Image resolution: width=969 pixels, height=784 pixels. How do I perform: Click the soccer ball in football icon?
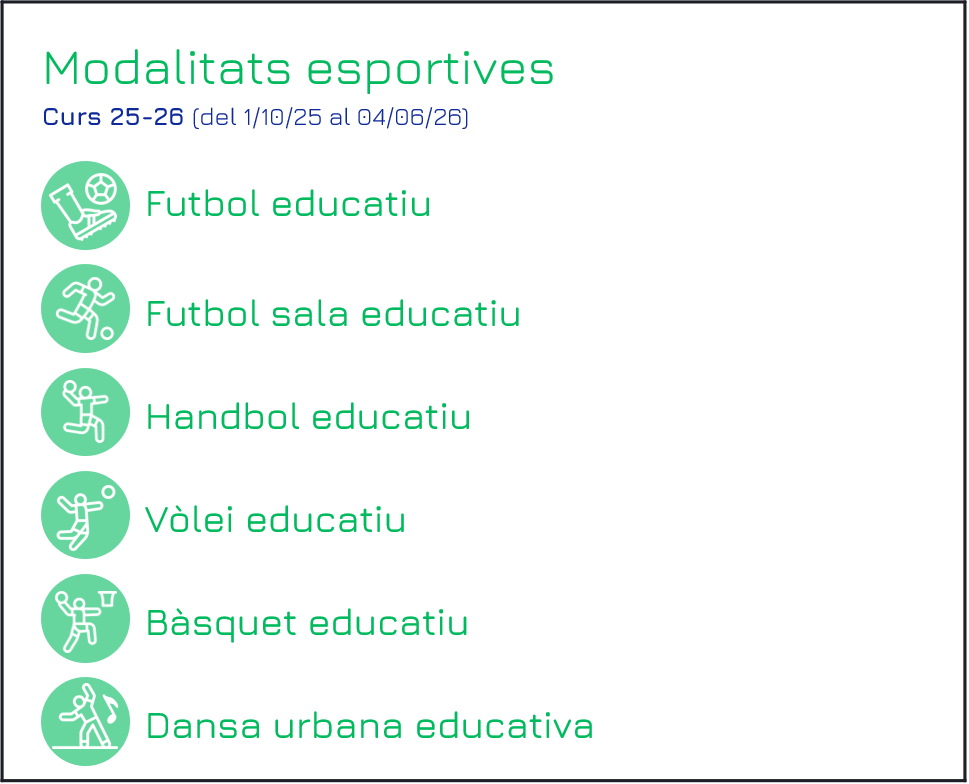(101, 188)
